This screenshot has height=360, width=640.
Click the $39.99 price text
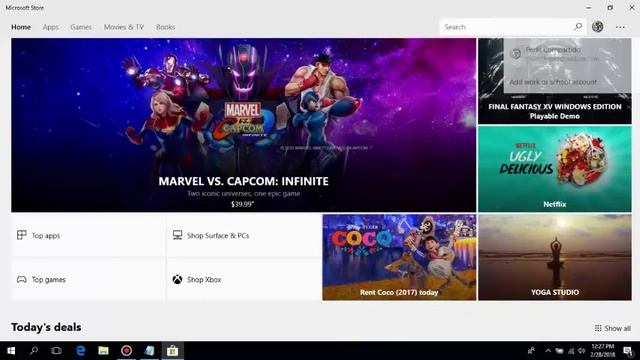pyautogui.click(x=242, y=204)
